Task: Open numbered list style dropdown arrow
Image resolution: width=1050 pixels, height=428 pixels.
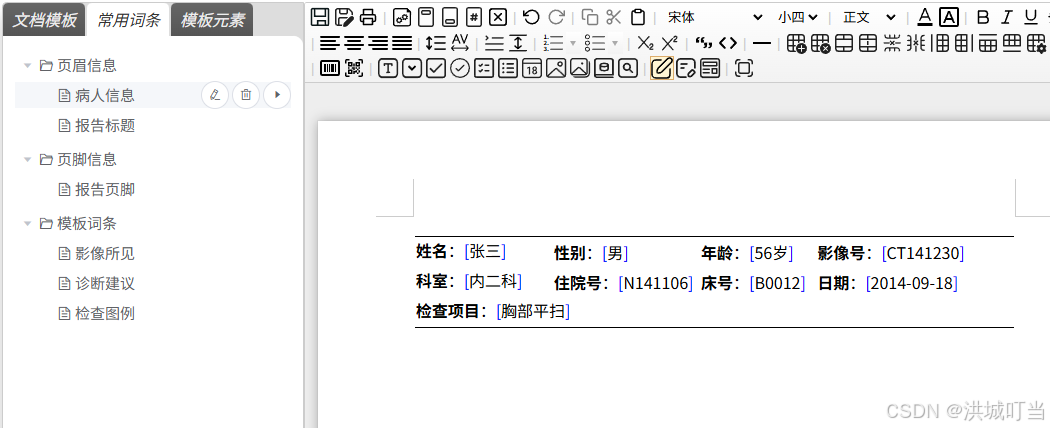Action: tap(573, 44)
